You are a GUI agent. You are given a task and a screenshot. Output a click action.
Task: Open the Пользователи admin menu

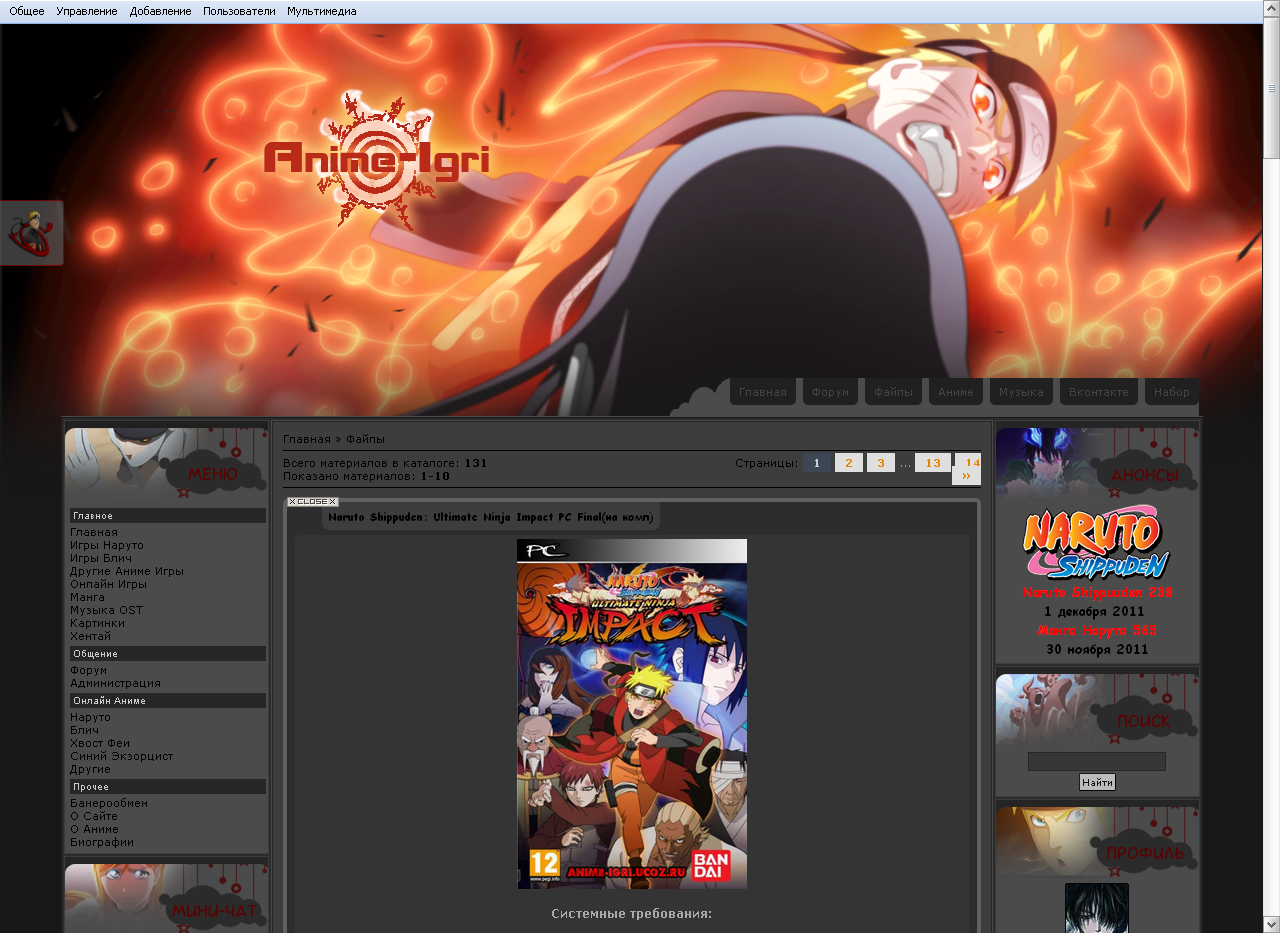click(x=239, y=11)
